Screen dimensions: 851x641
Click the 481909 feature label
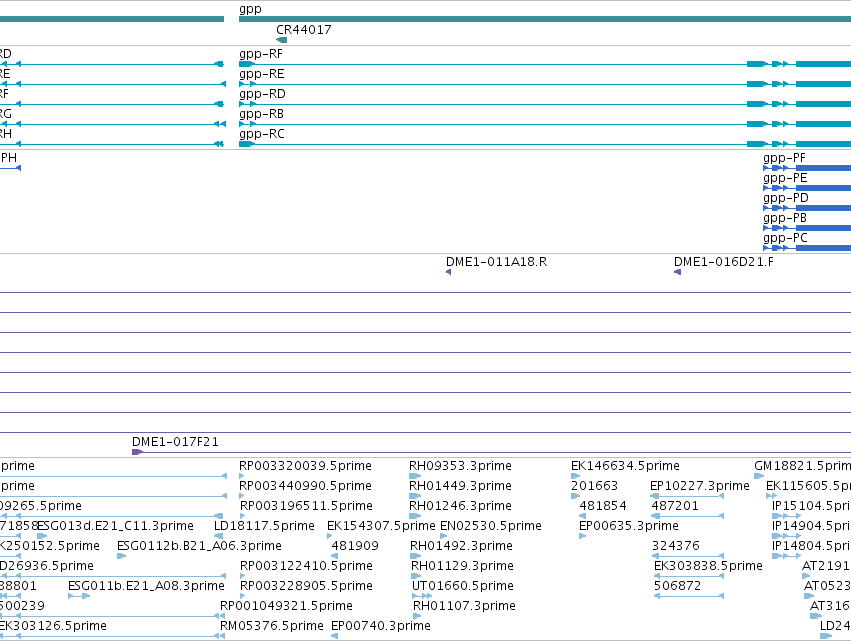coord(355,546)
